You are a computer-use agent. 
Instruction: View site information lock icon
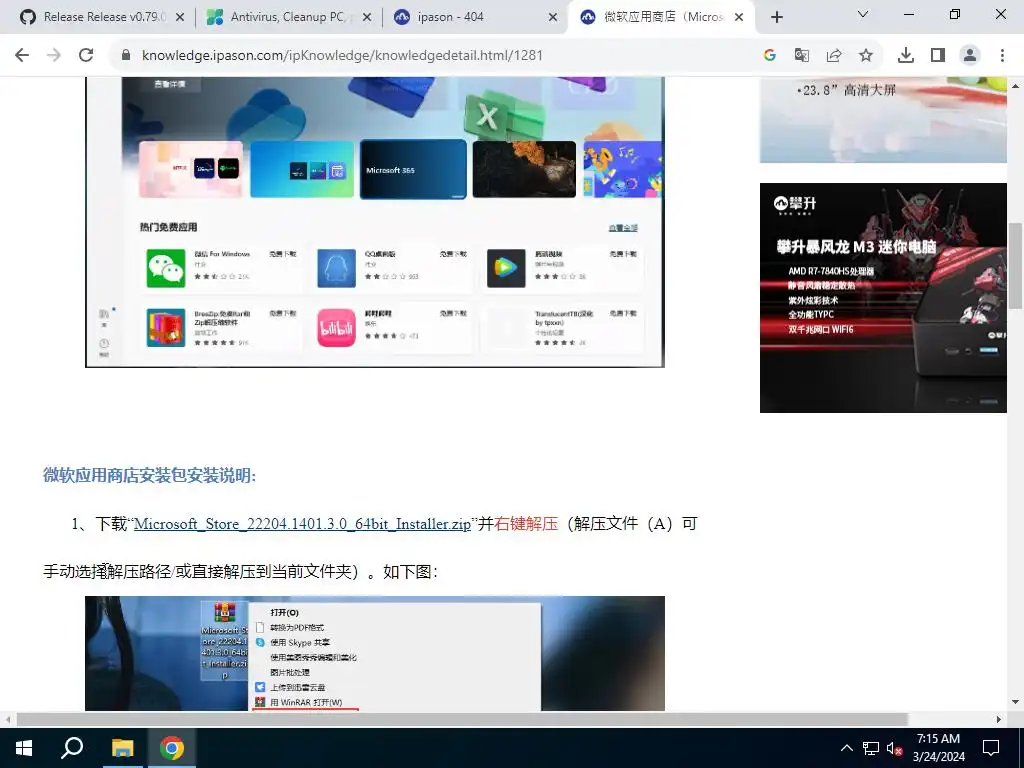126,56
